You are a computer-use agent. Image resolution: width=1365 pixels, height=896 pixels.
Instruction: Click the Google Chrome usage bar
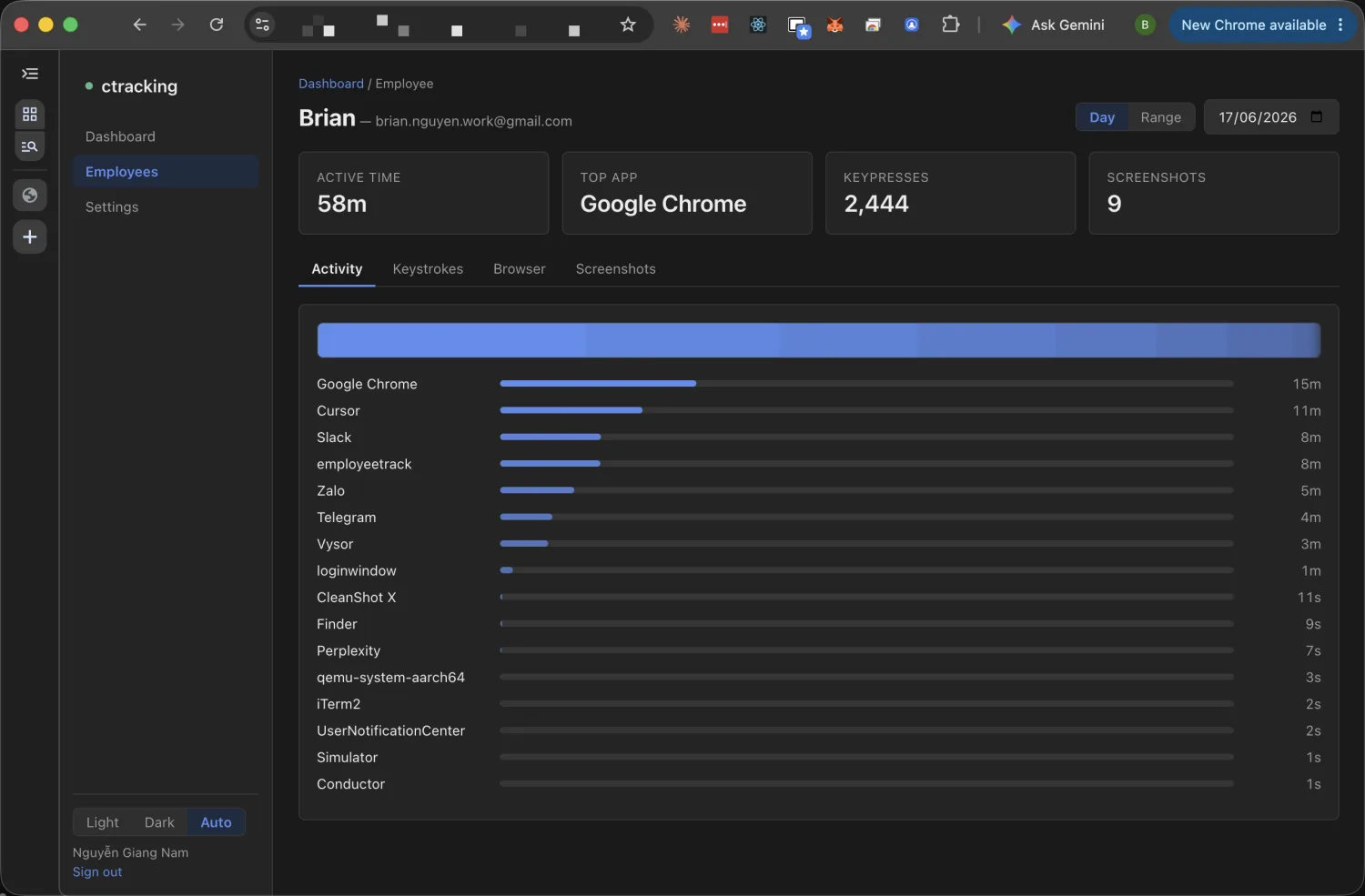tap(866, 384)
